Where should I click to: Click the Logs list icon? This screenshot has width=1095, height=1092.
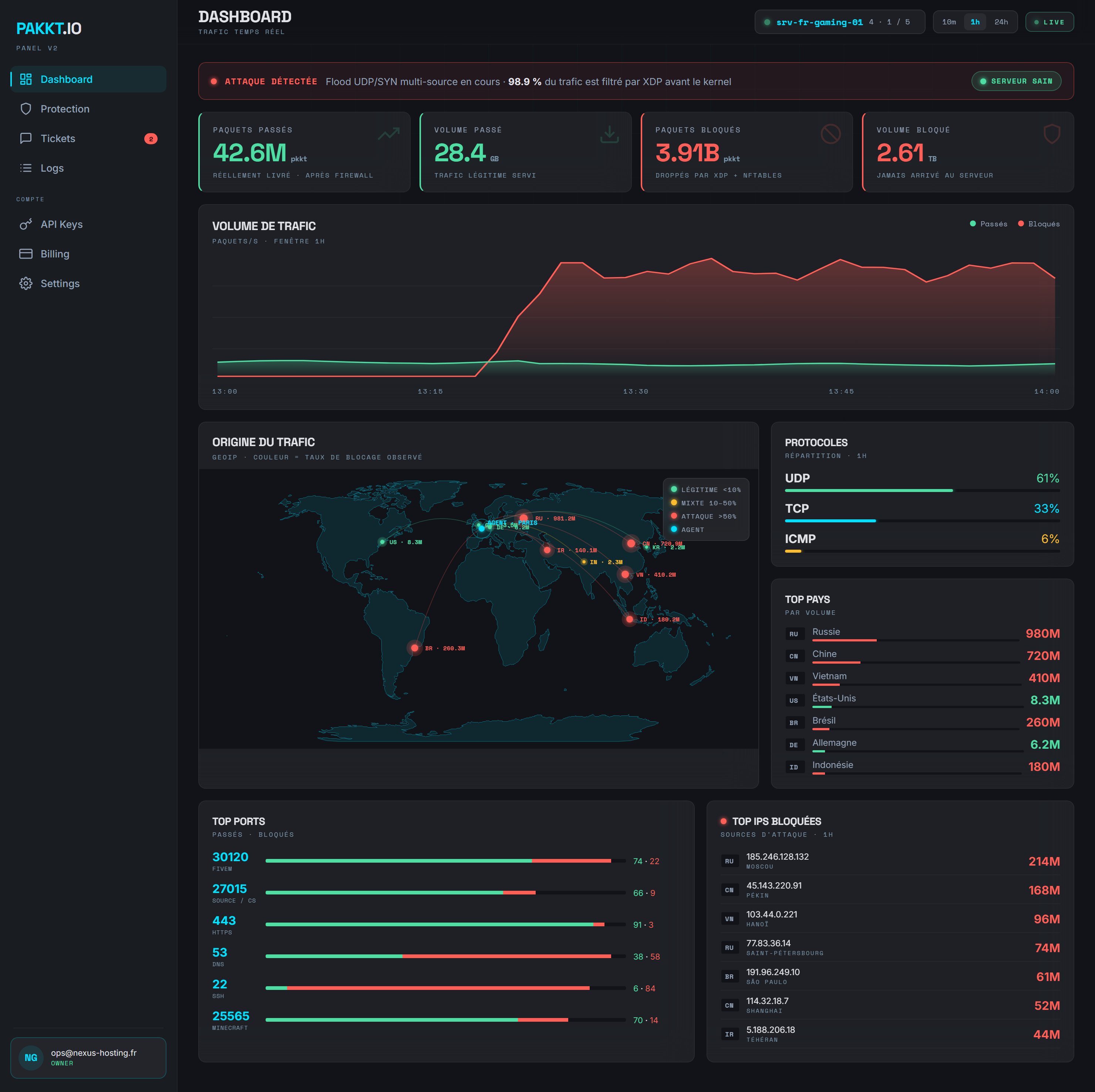tap(26, 168)
